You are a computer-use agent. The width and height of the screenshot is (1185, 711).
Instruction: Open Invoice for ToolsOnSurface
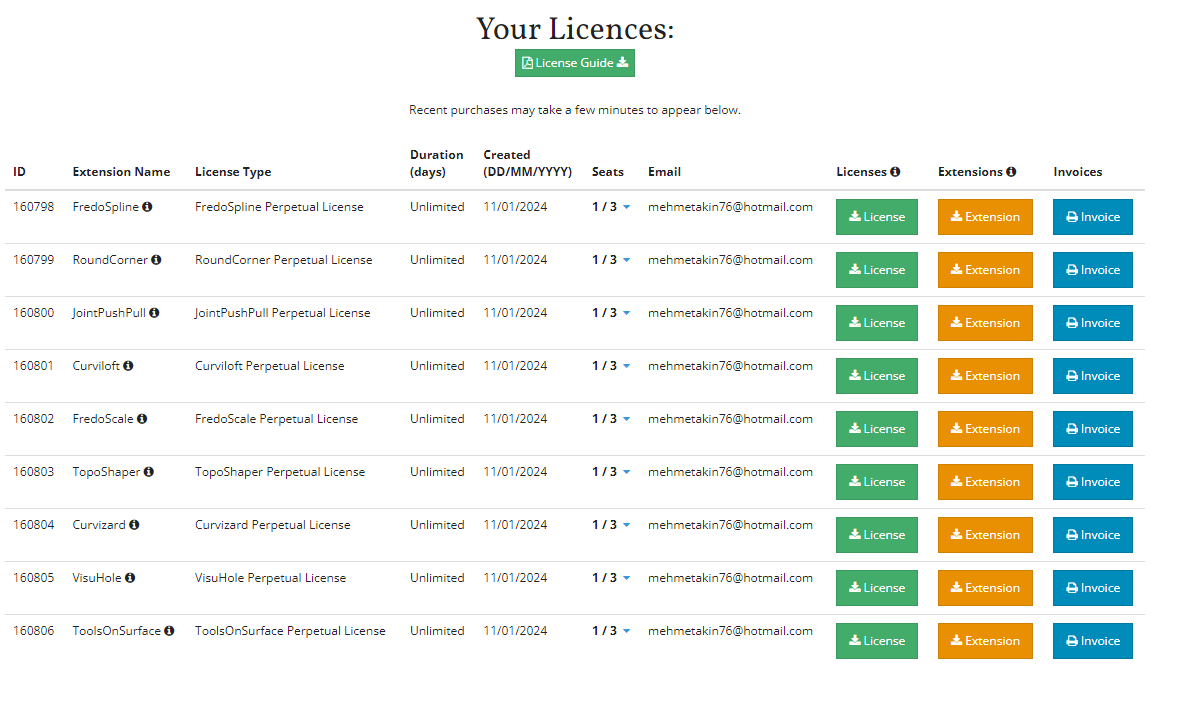(1093, 640)
